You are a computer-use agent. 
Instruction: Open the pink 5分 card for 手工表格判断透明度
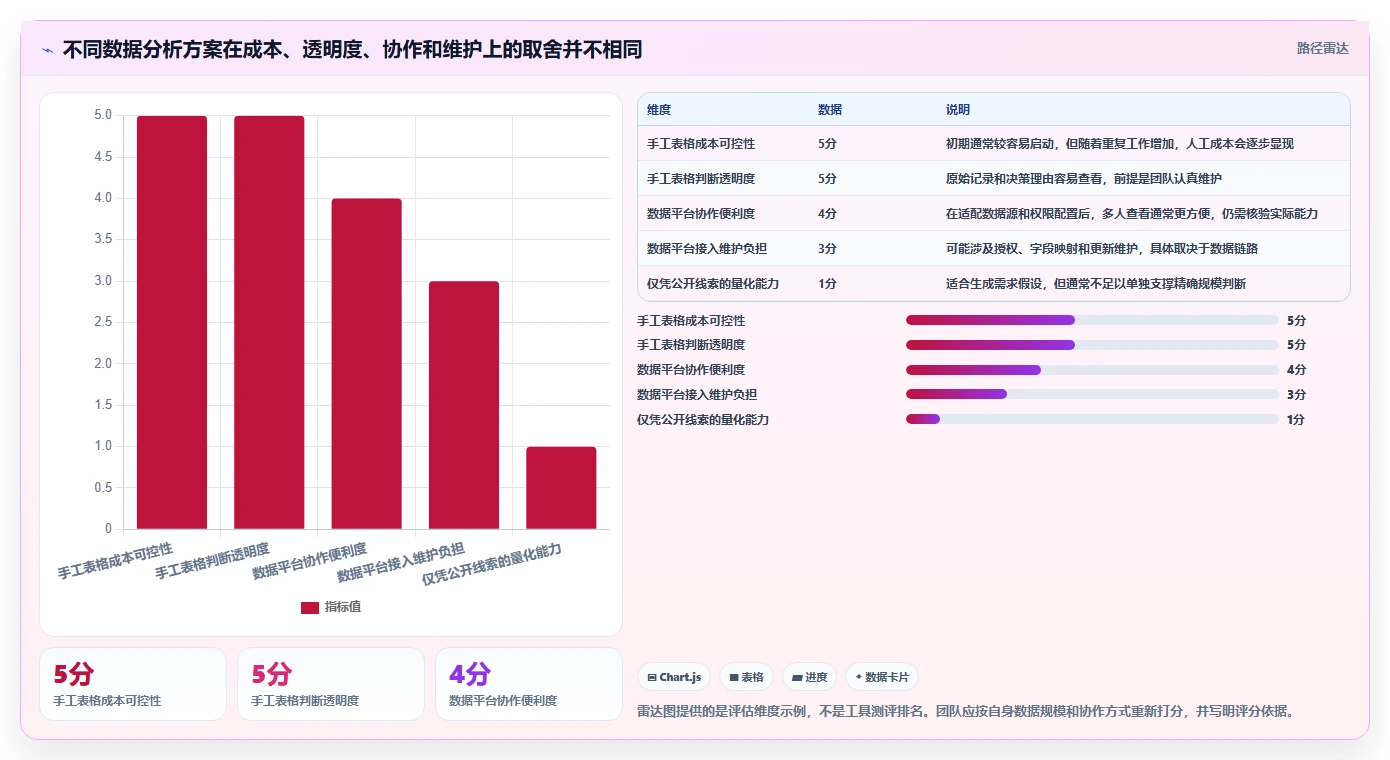pos(331,684)
